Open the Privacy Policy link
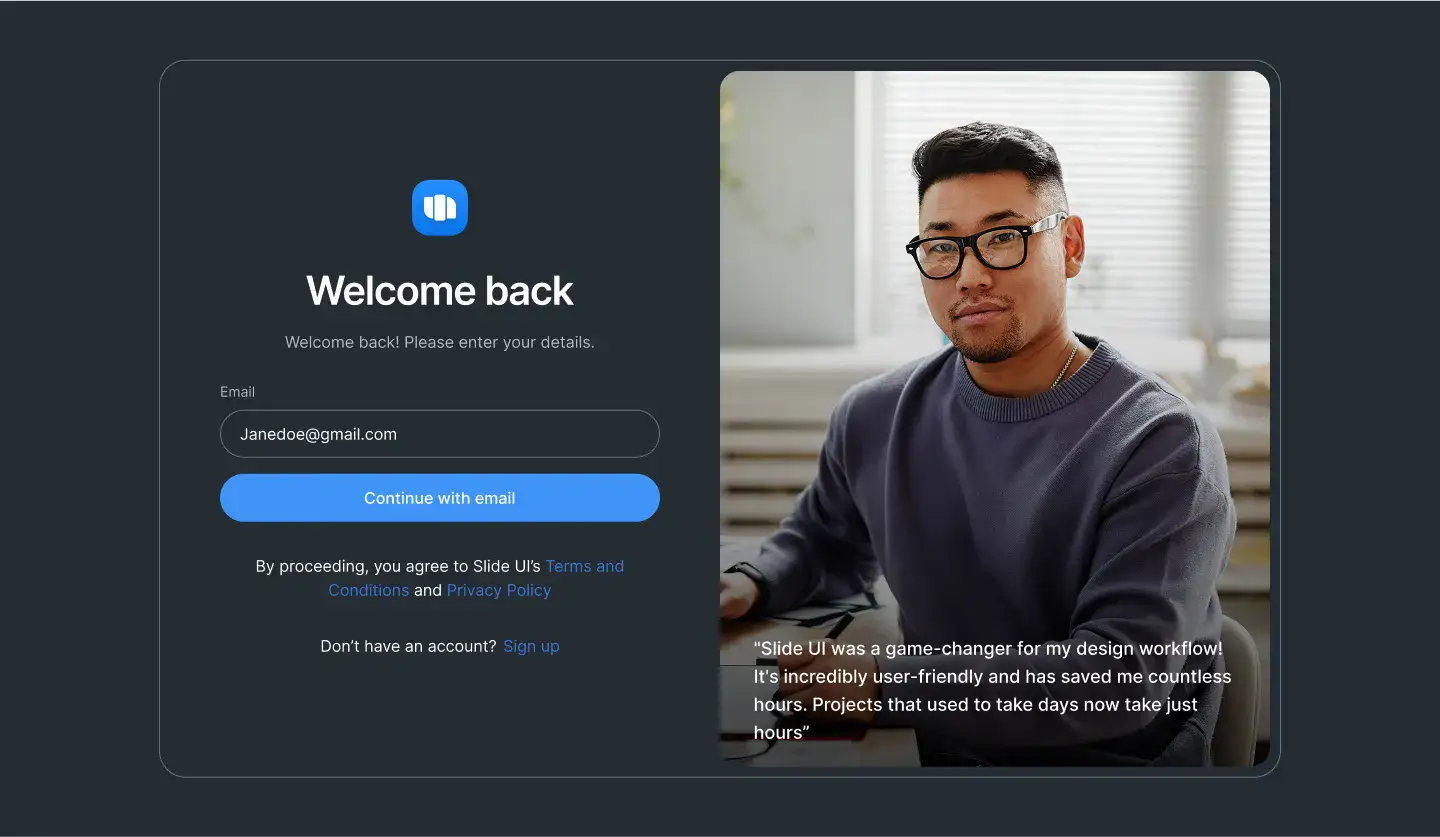Image resolution: width=1440 pixels, height=837 pixels. click(499, 590)
